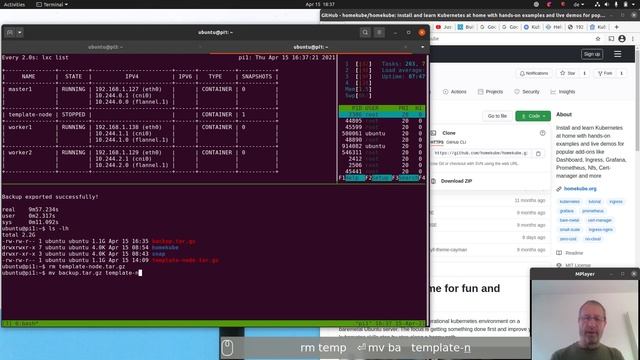The width and height of the screenshot is (640, 360).
Task: Click the volume icon in top bar
Action: [607, 4]
